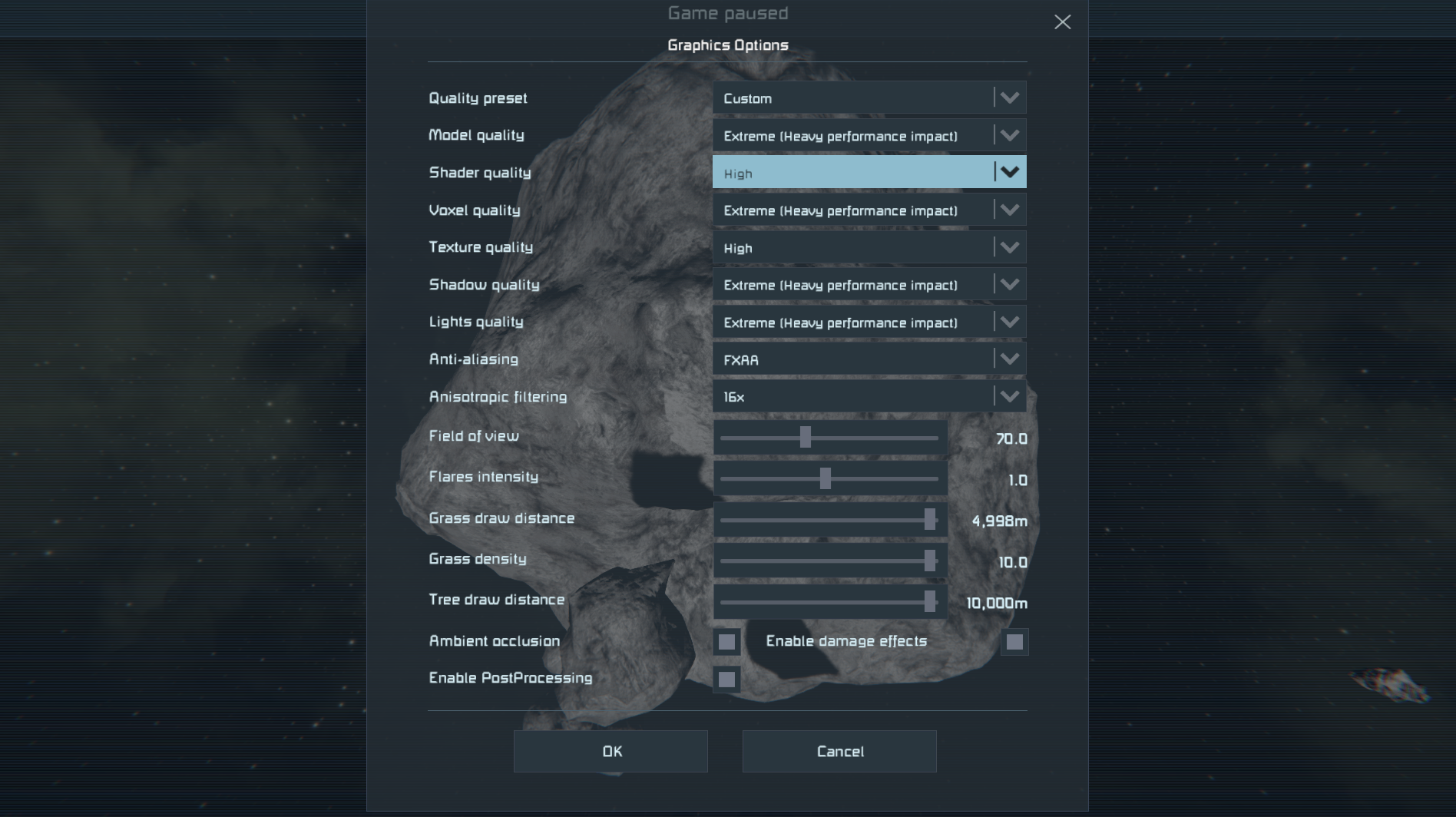The image size is (1456, 817).
Task: Click the Field of view slider handle
Action: tap(805, 438)
